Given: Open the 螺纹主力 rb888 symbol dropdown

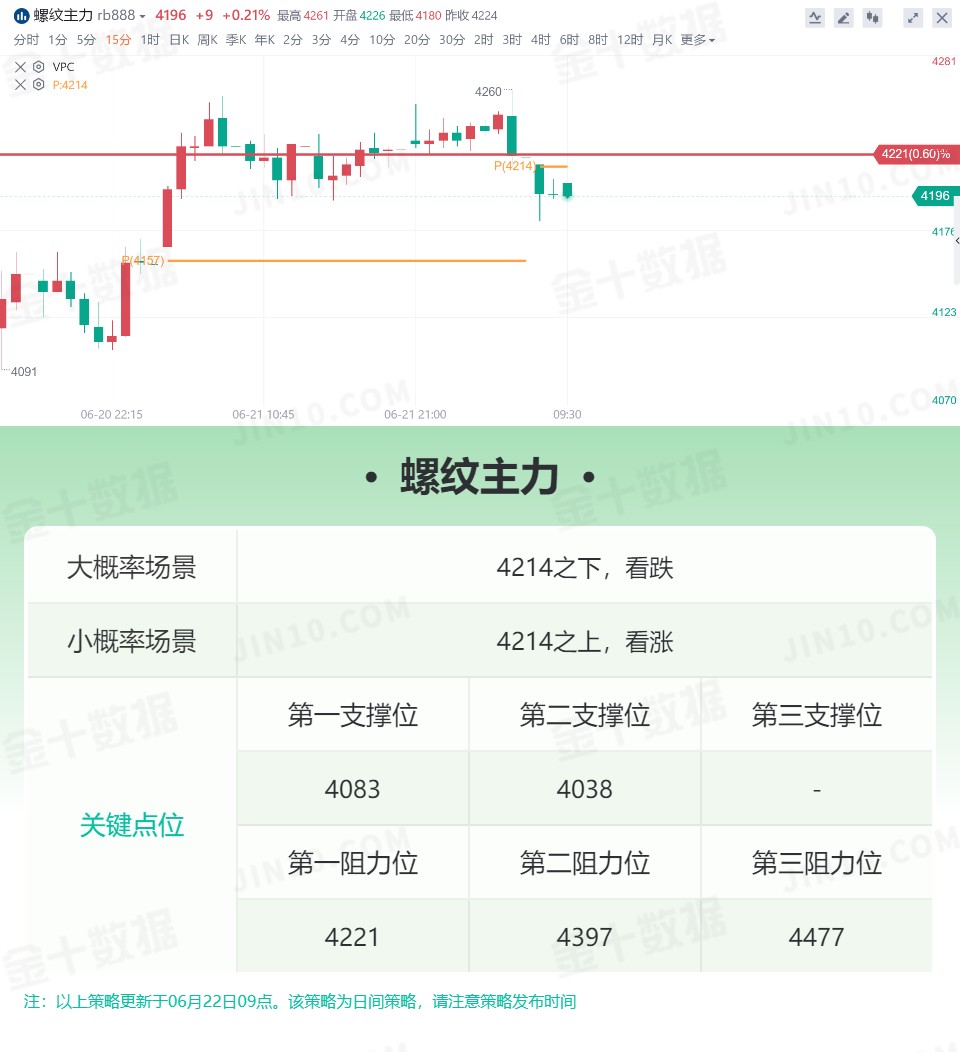Looking at the screenshot, I should tap(89, 15).
